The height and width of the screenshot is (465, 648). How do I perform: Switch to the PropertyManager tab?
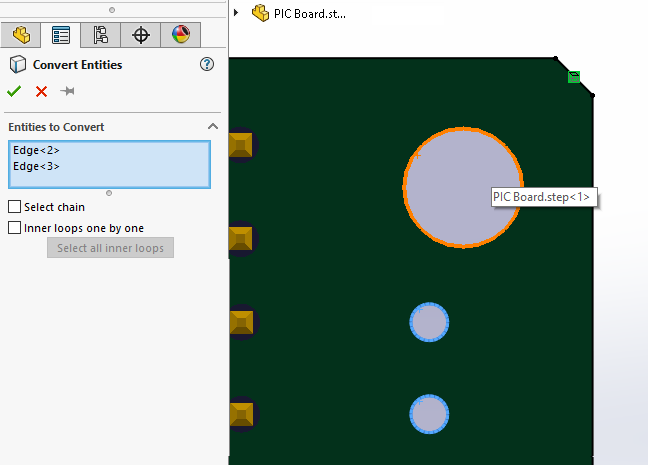(x=60, y=35)
